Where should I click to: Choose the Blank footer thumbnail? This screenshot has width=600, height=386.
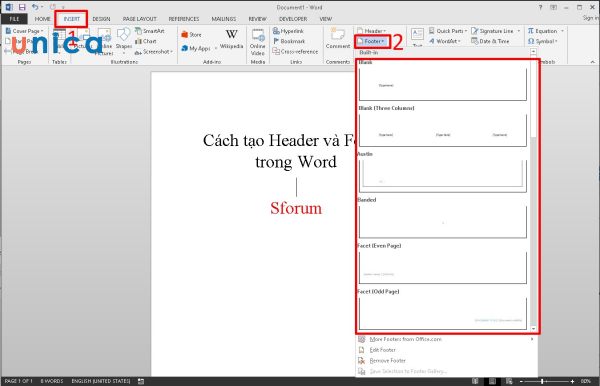442,85
